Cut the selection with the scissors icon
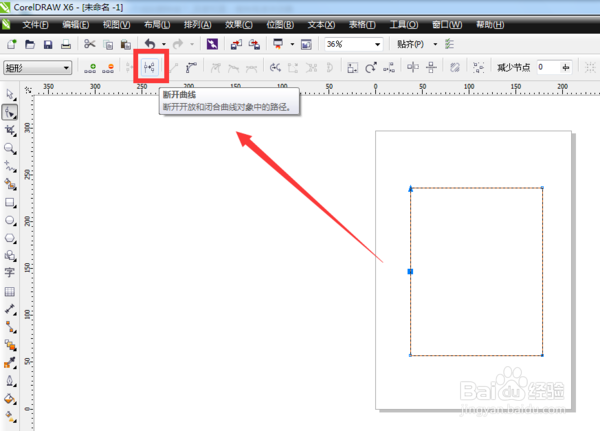 [x=90, y=44]
